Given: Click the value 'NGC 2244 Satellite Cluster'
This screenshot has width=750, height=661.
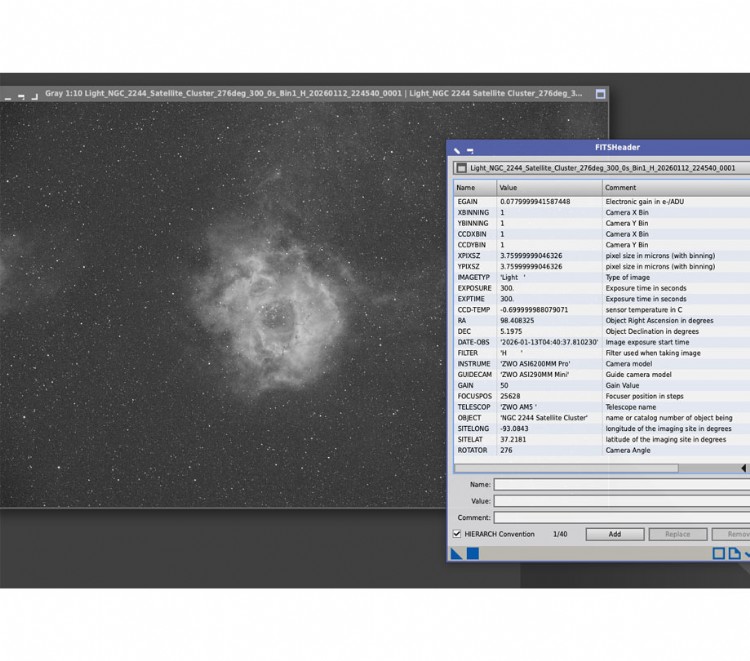Looking at the screenshot, I should click(544, 418).
